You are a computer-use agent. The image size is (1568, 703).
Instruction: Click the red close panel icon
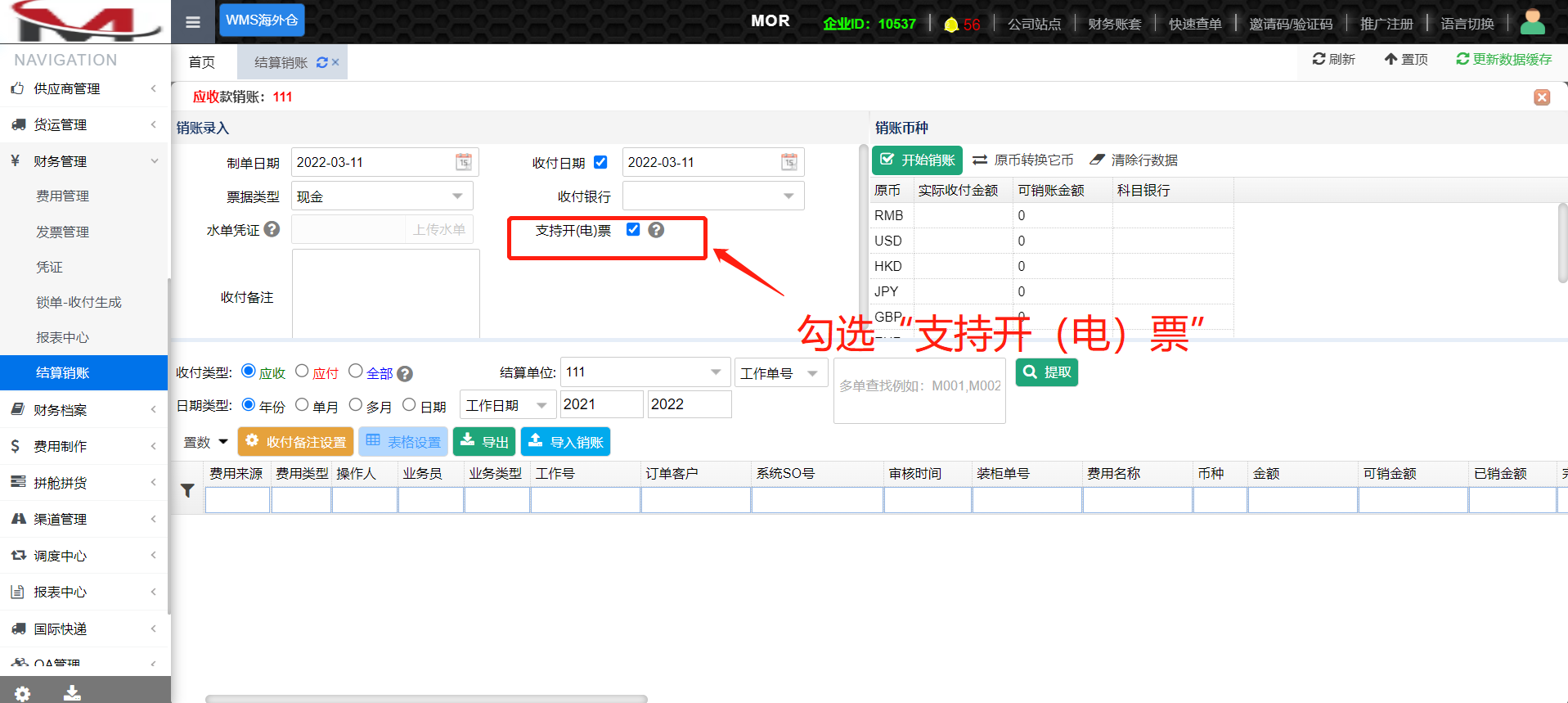point(1542,97)
